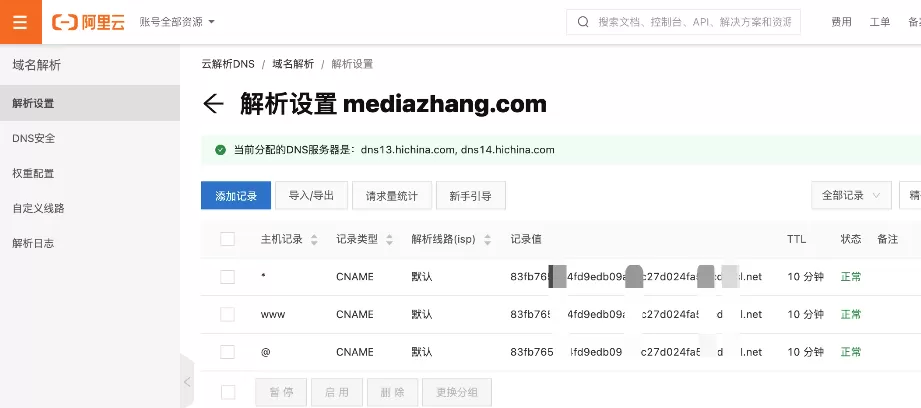
Task: Click the search magnifier icon
Action: click(x=583, y=22)
